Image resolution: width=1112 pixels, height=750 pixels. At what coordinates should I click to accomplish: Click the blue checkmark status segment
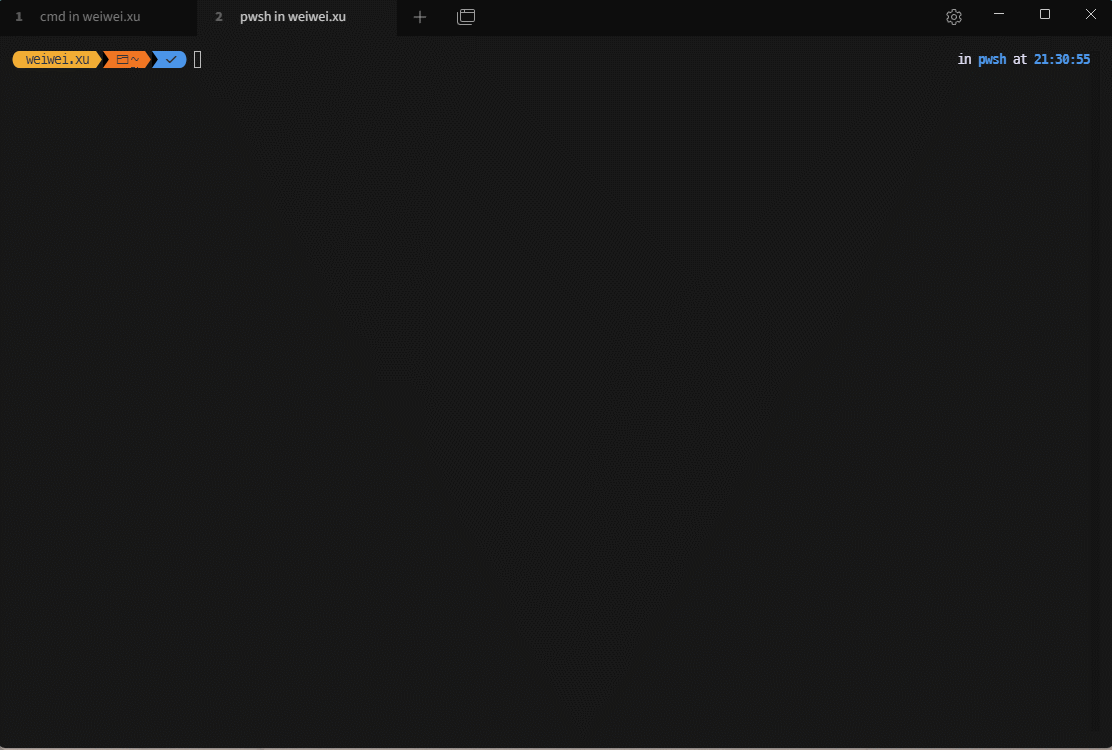coord(171,60)
